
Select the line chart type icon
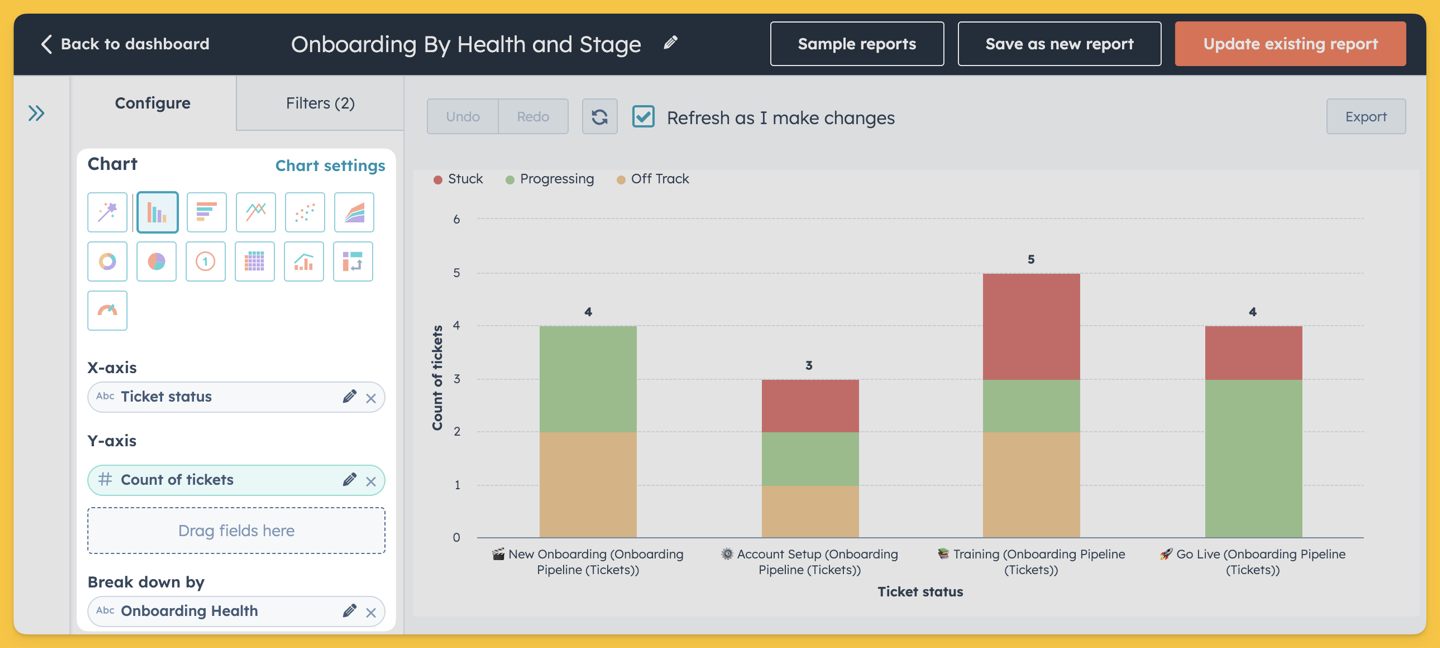point(255,212)
